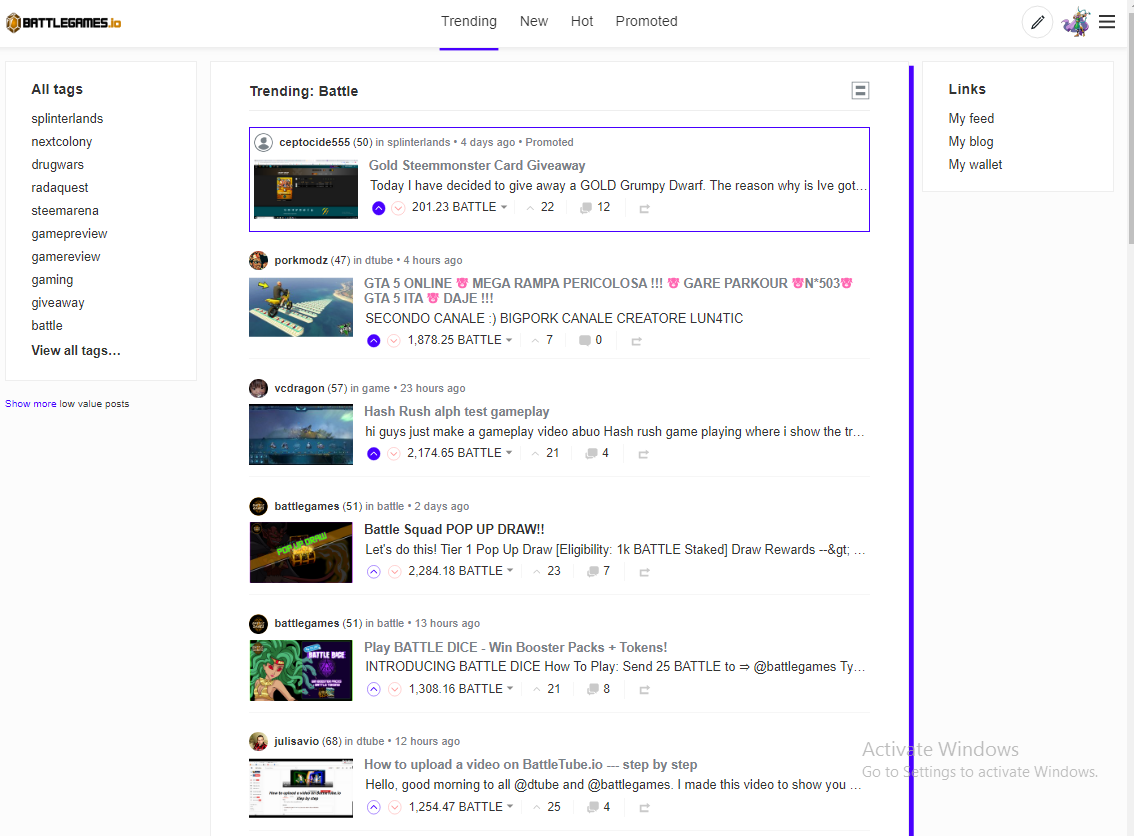Upvote the GTA 5 ONLINE post

point(373,341)
